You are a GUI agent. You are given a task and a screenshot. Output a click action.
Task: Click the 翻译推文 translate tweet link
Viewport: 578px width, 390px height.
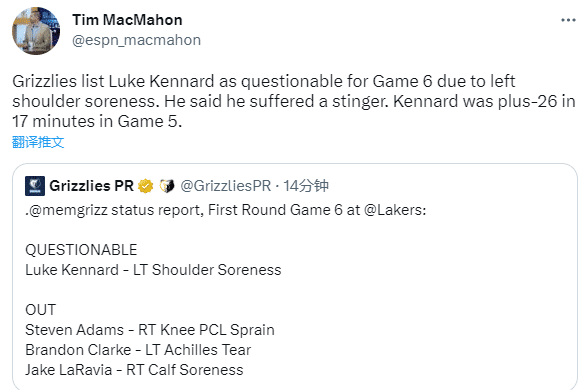38,142
